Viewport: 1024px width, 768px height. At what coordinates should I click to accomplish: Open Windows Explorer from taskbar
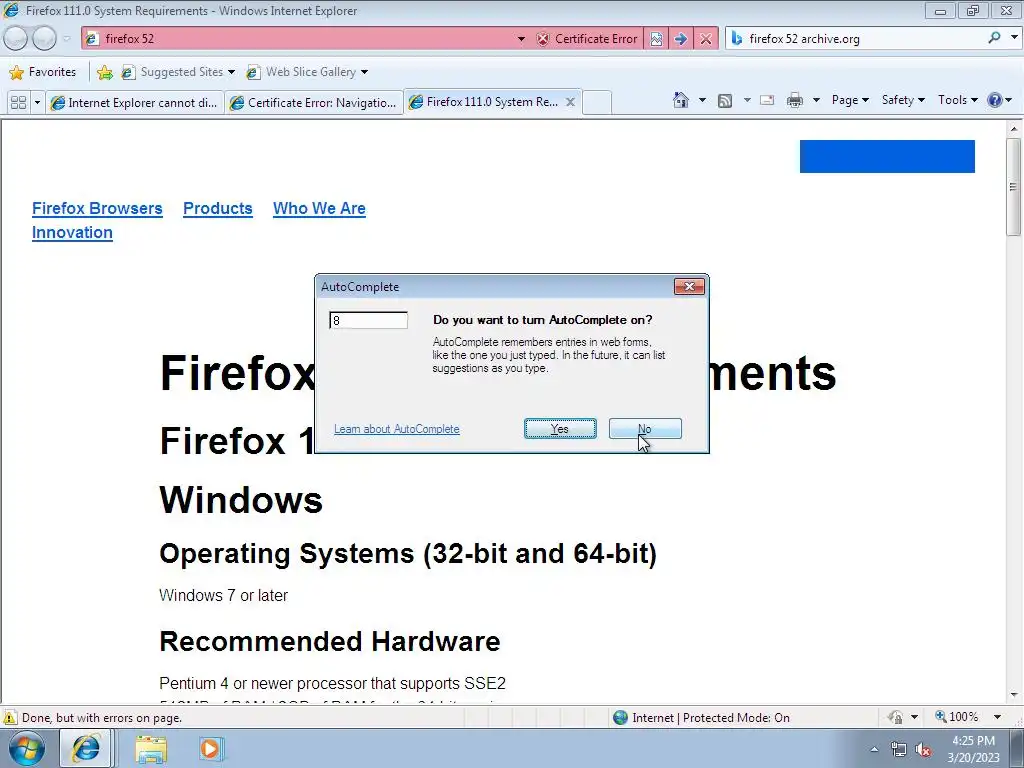(151, 748)
